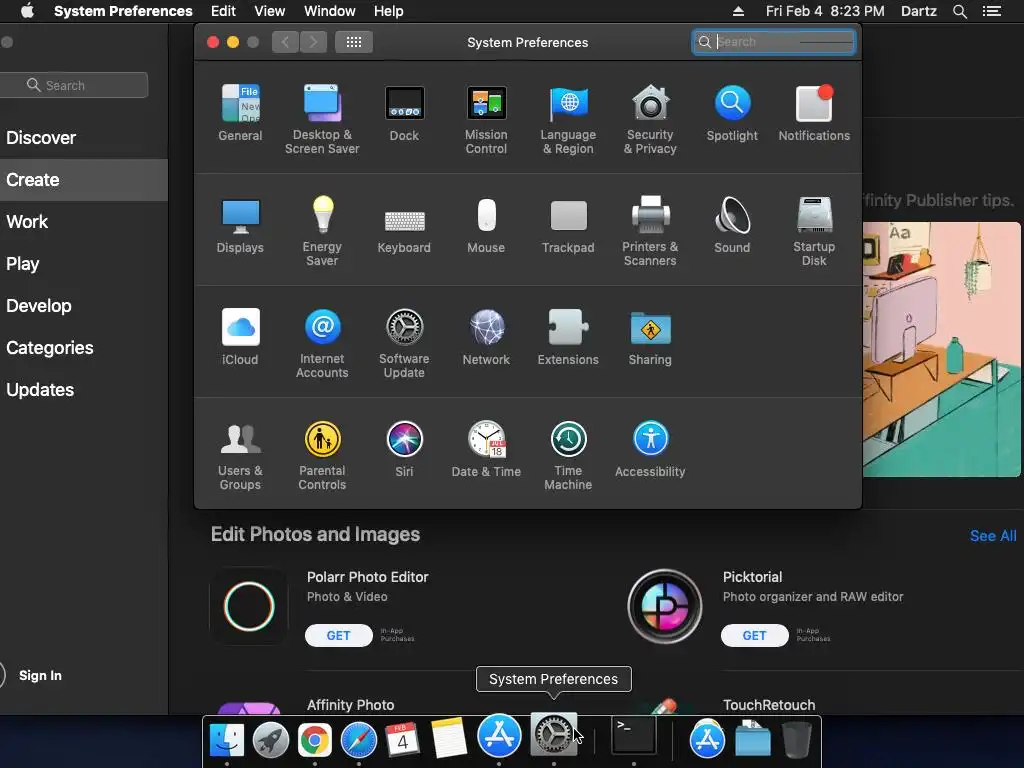Viewport: 1024px width, 768px height.
Task: Open the Help menu
Action: pyautogui.click(x=389, y=11)
